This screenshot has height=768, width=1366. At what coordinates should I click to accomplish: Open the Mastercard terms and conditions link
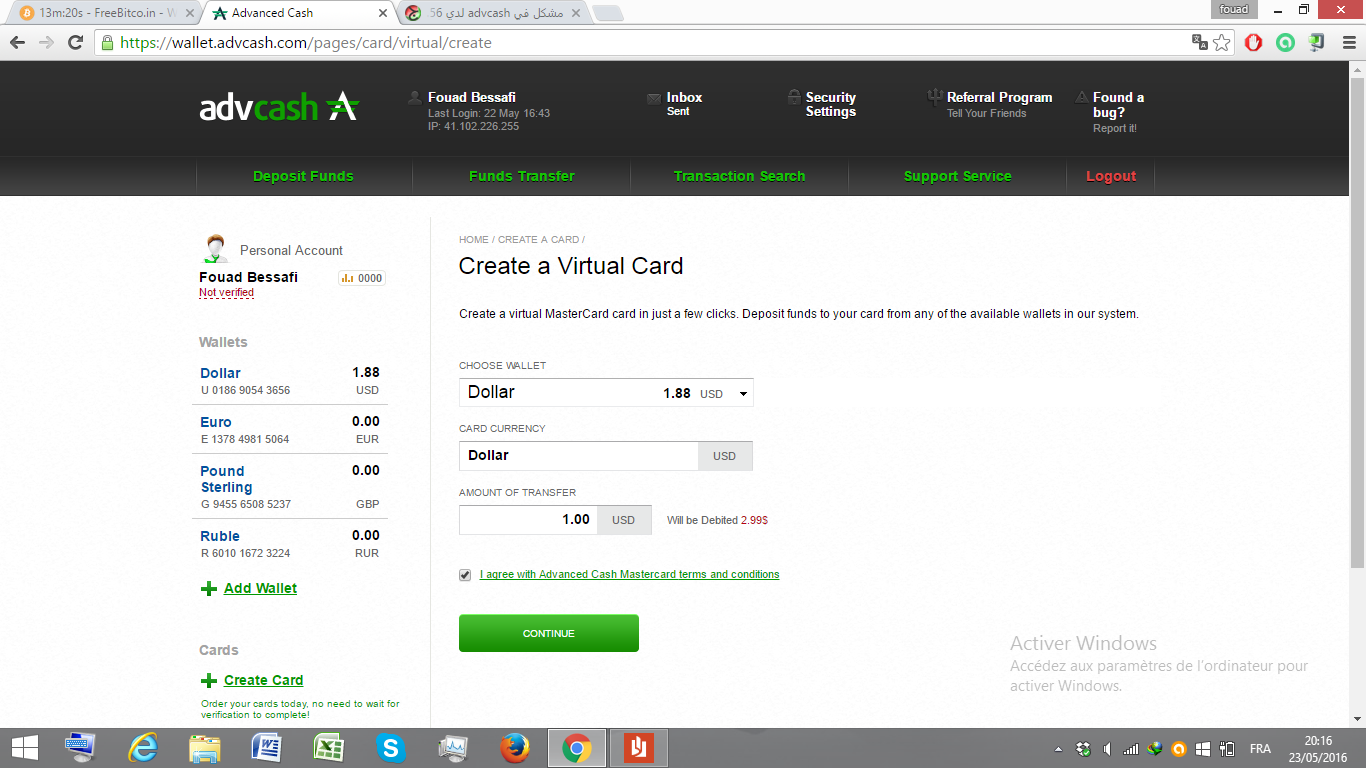pos(630,575)
